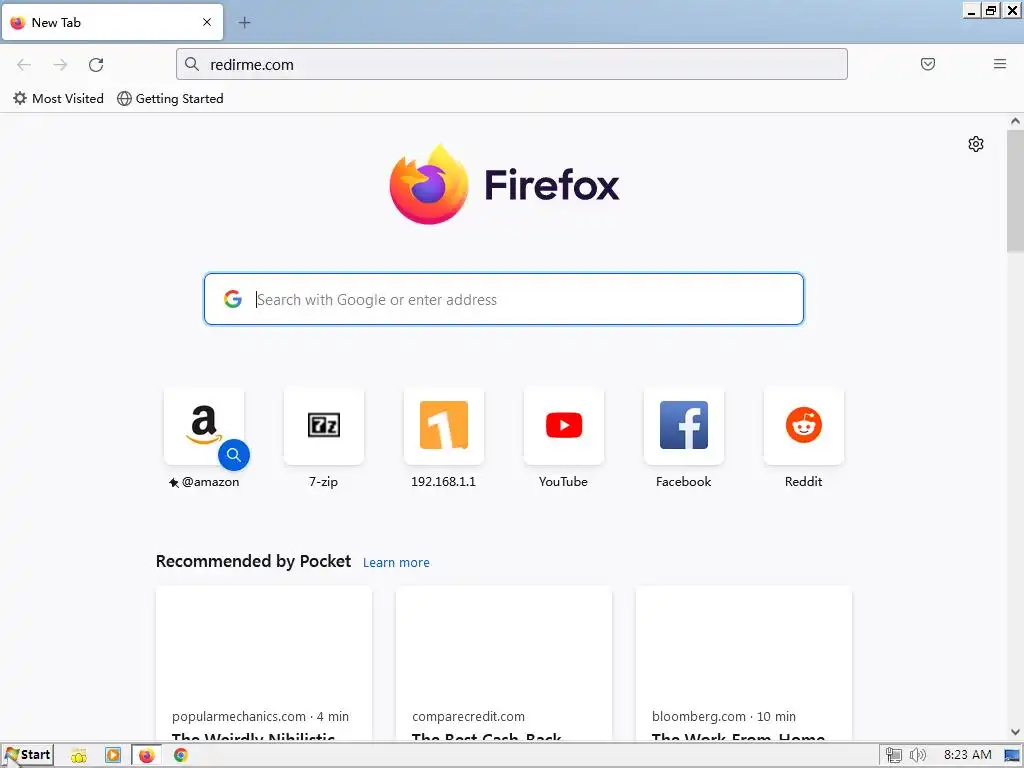Open the media player taskbar icon

pos(112,756)
